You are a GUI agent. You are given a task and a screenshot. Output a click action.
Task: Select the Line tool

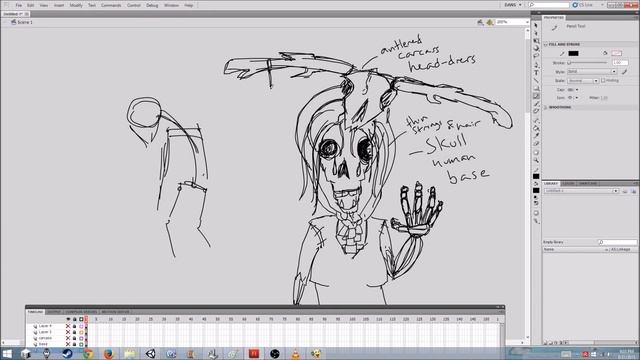point(536,81)
